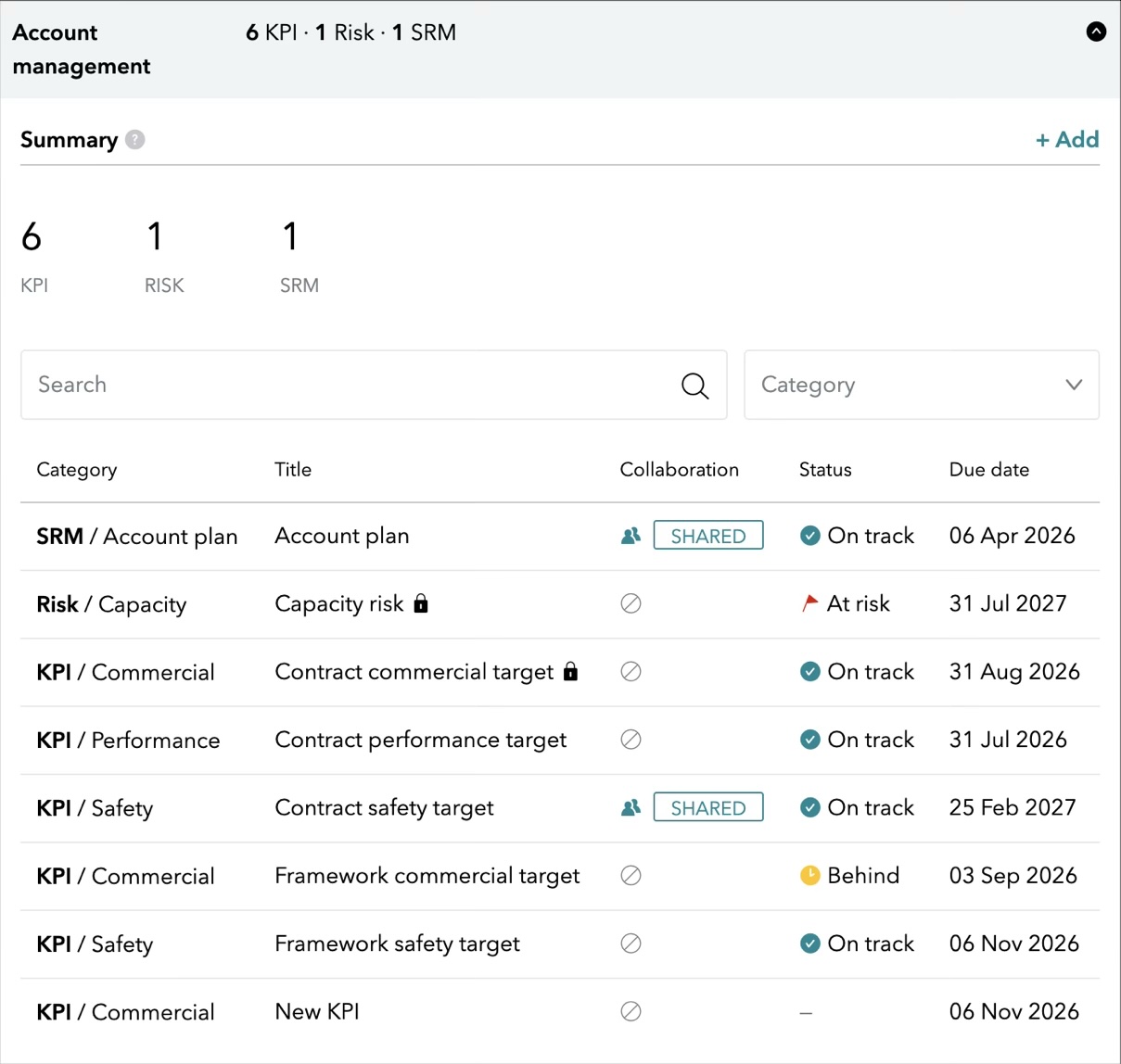Click the due date 31 Jul 2027

(x=1008, y=603)
